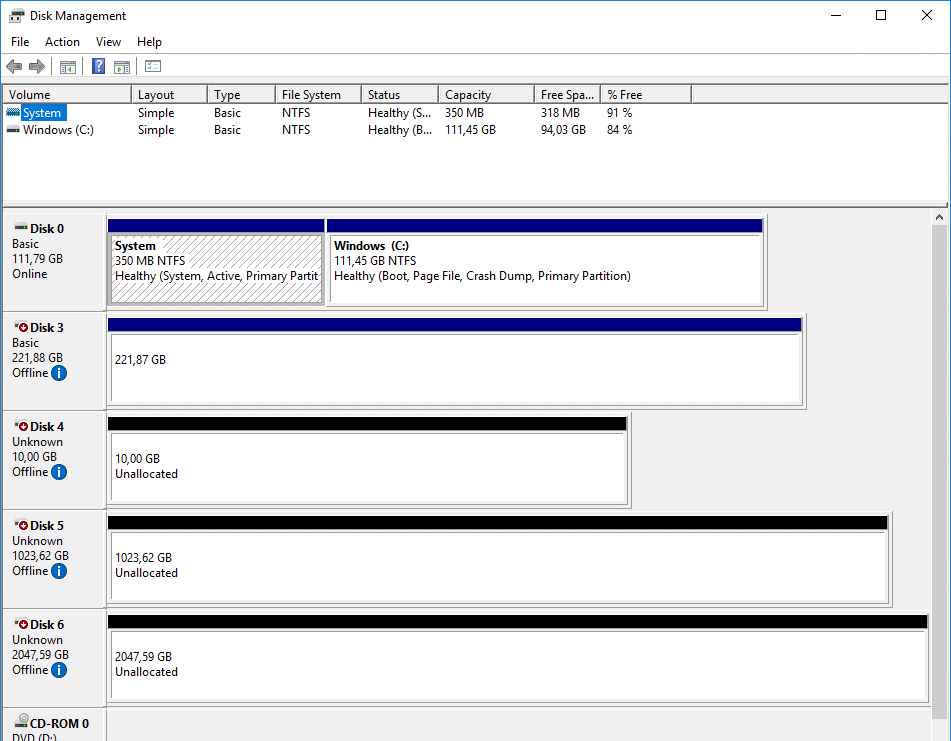951x741 pixels.
Task: Select the highlighted System volume name in the list
Action: point(42,113)
